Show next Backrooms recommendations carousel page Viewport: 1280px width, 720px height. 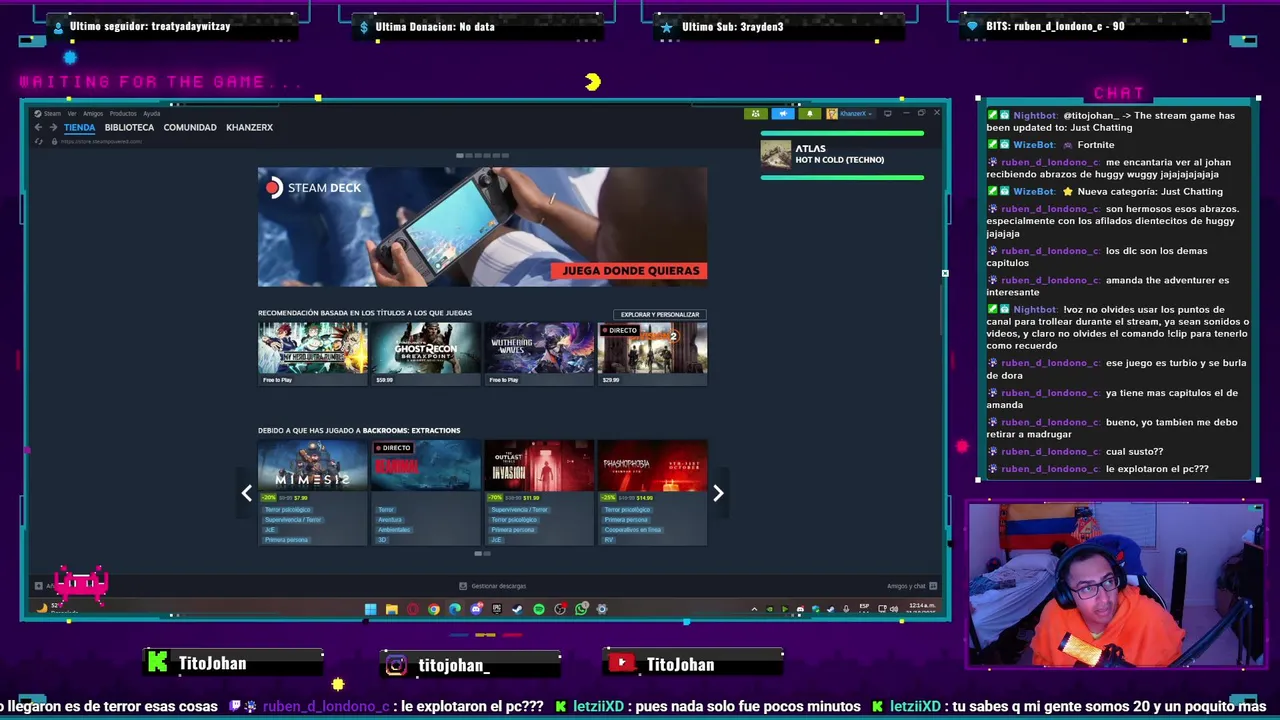pos(718,493)
